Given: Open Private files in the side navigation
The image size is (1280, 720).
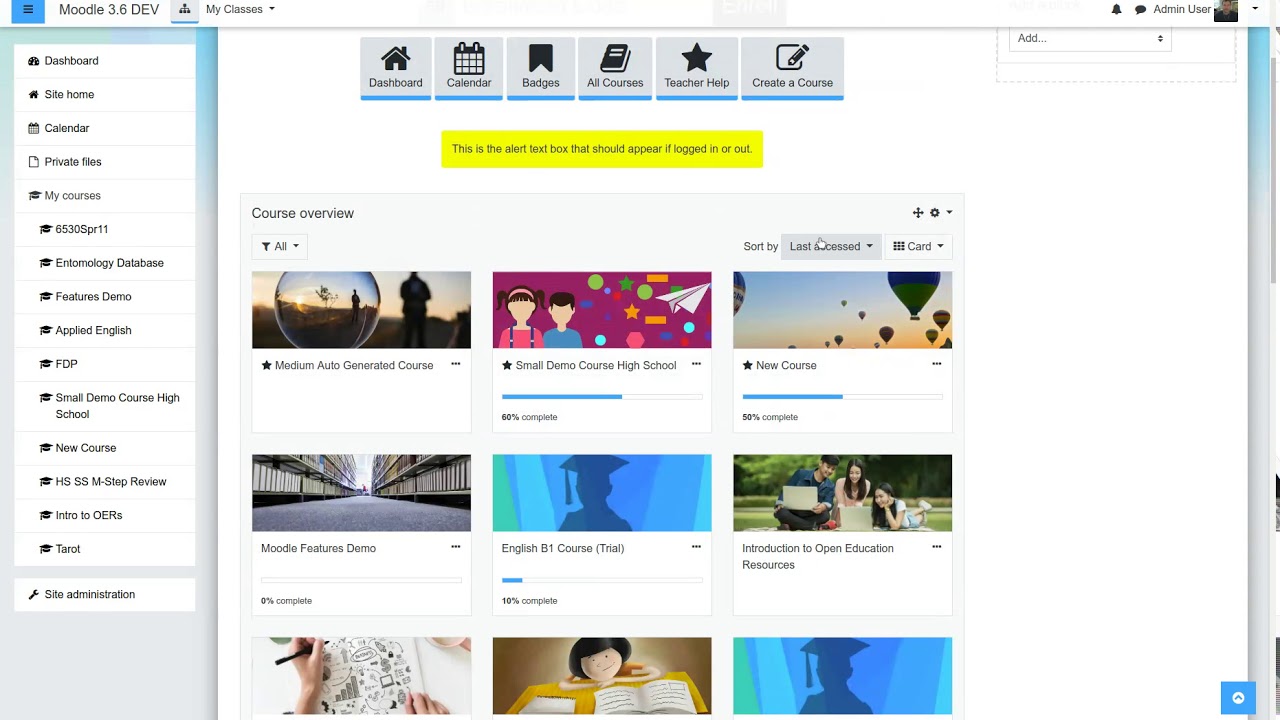Looking at the screenshot, I should coord(105,162).
